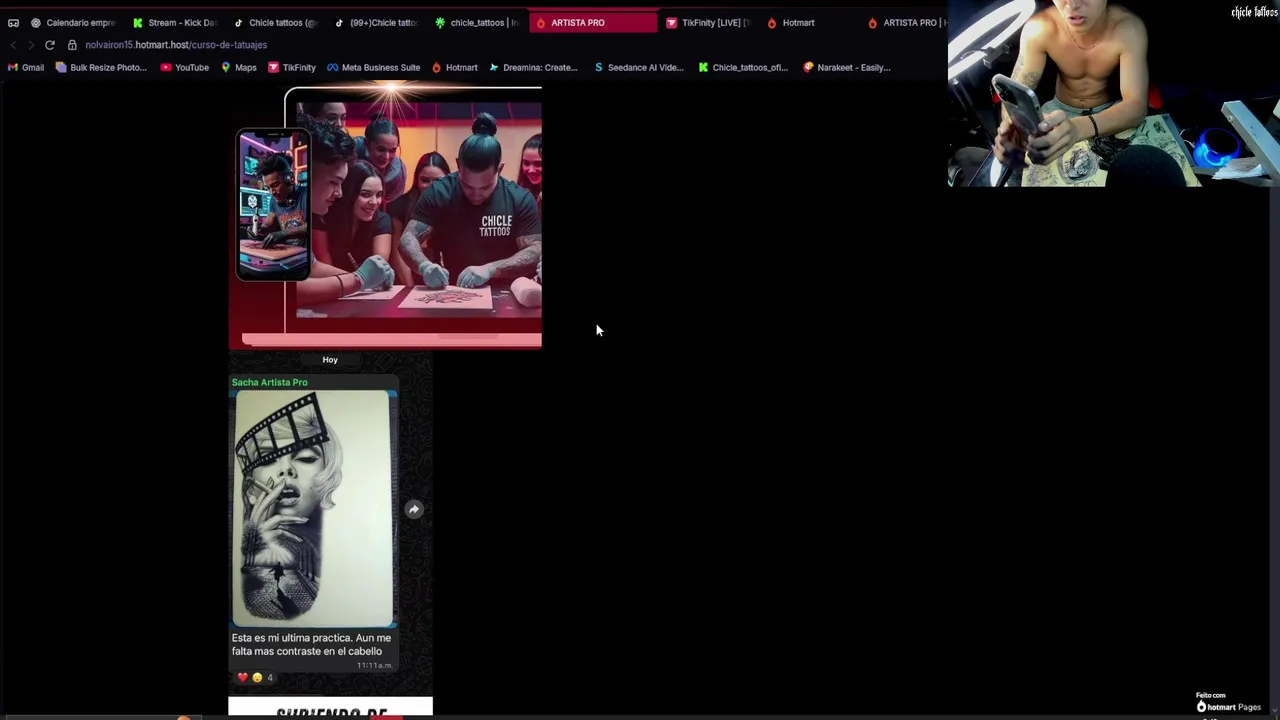
Task: Click the site lock icon in address bar
Action: click(x=72, y=45)
